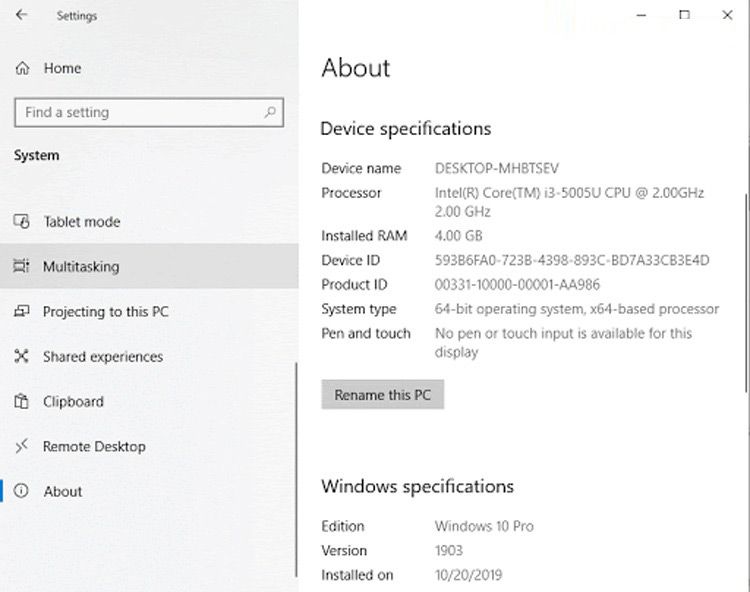This screenshot has height=592, width=750.
Task: Open Remote Desktop settings
Action: 149,446
